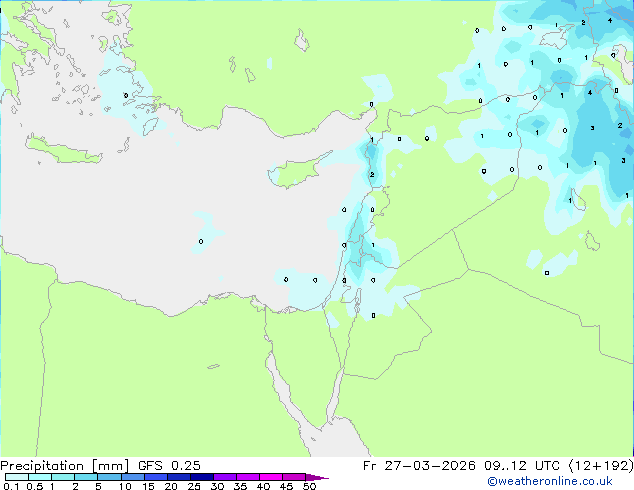Click the 'Fr 27-03-2026' forecast date text

(419, 466)
